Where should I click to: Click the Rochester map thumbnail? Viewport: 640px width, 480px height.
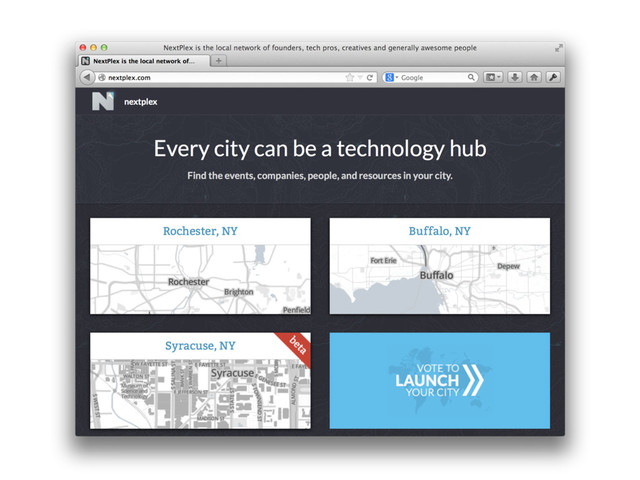pyautogui.click(x=200, y=279)
